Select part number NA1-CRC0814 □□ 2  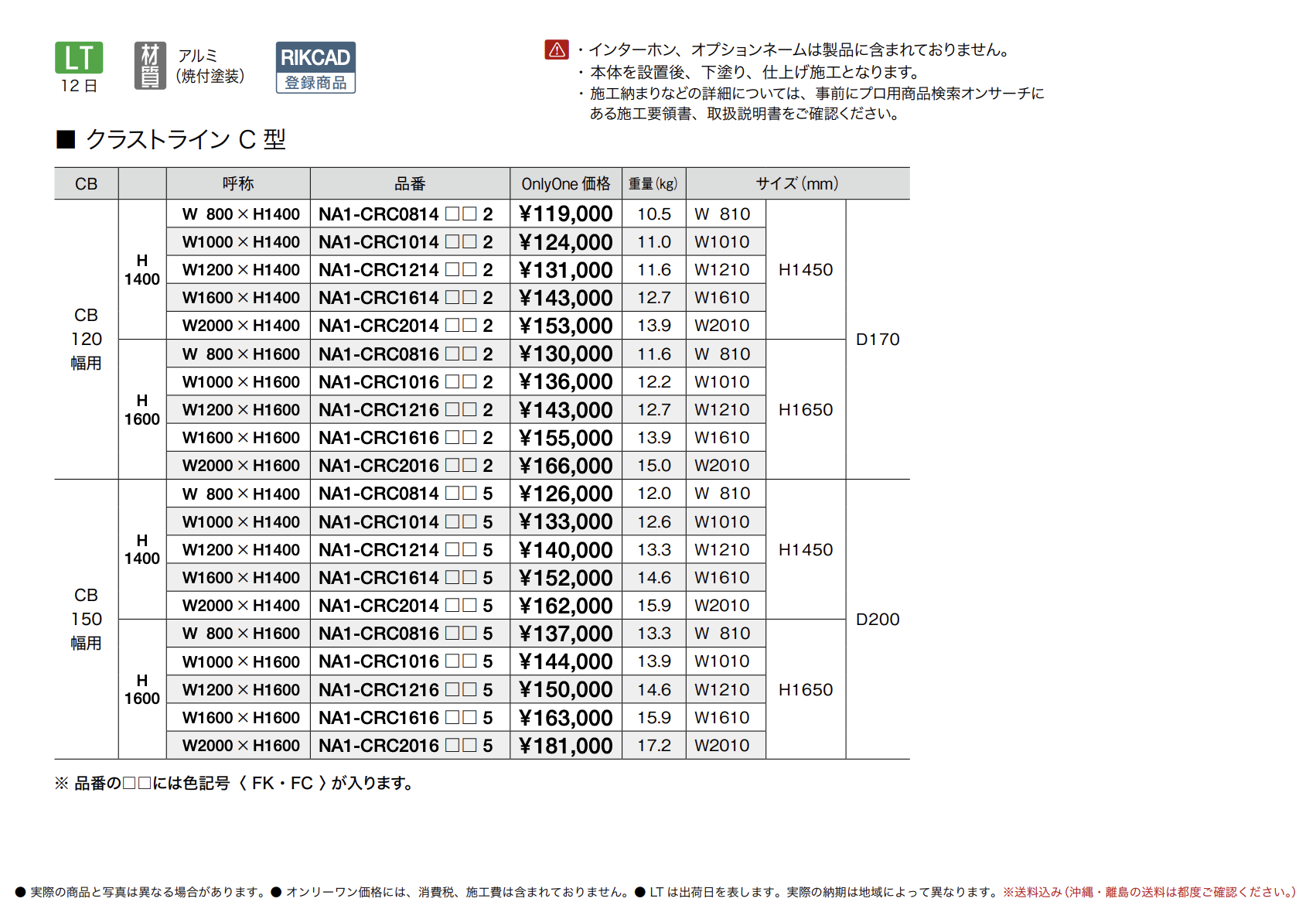coord(406,214)
